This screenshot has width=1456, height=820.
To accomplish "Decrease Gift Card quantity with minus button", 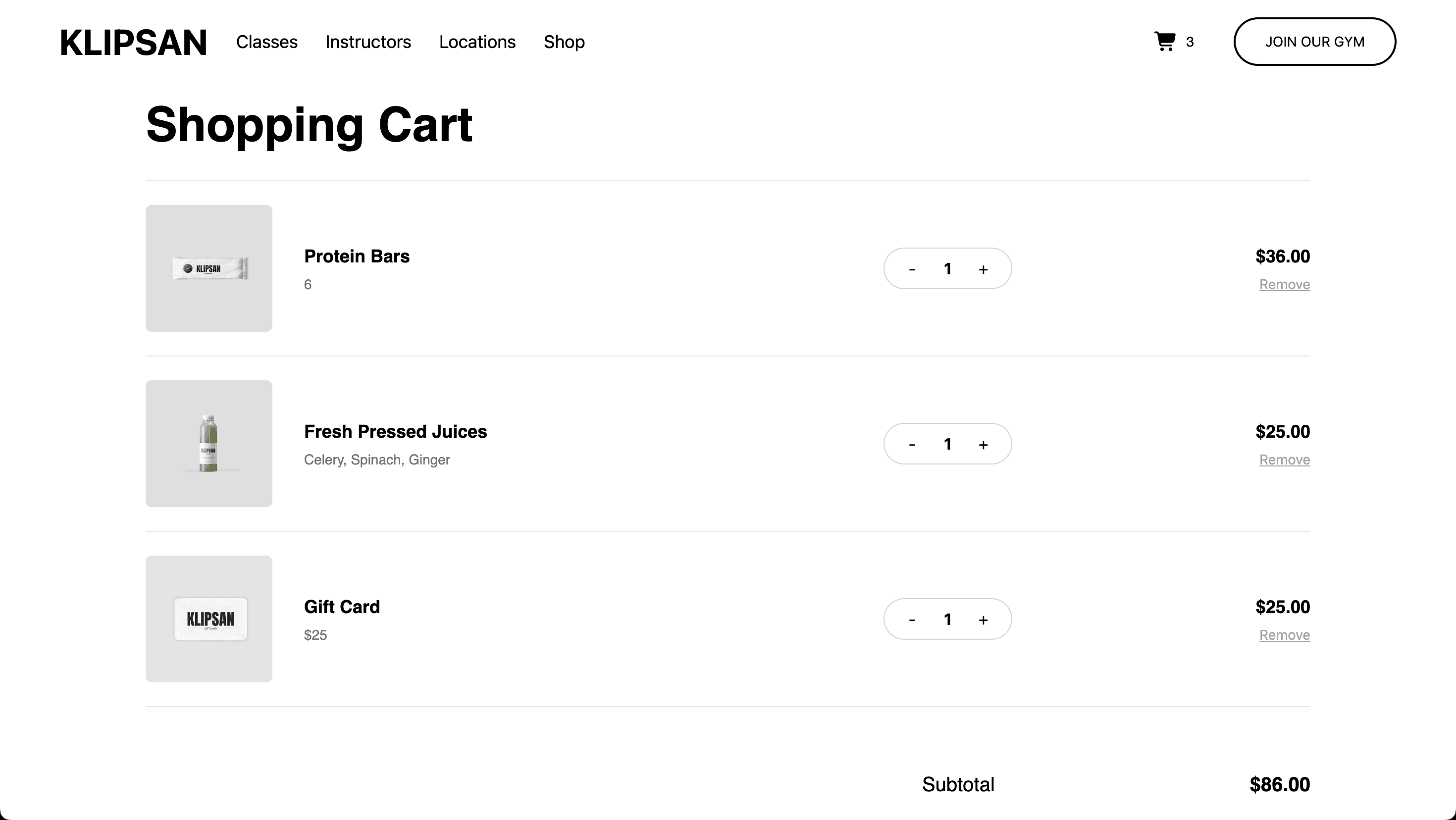I will pos(911,619).
